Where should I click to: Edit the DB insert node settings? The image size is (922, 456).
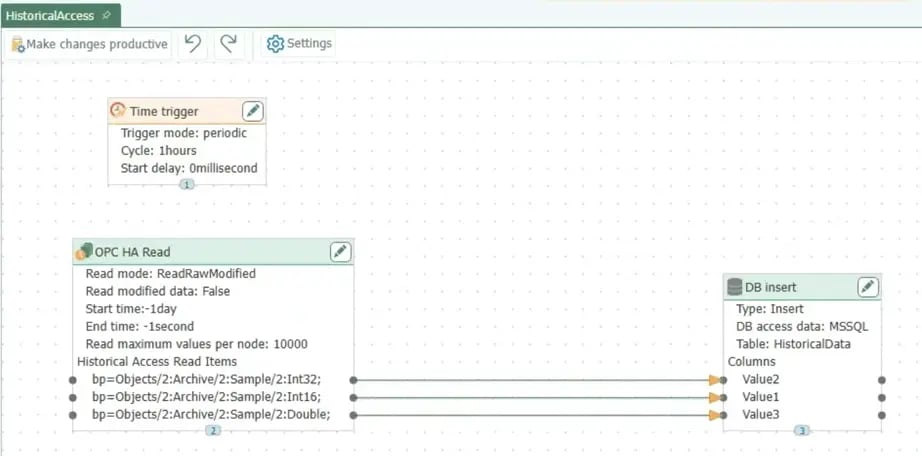(x=868, y=288)
